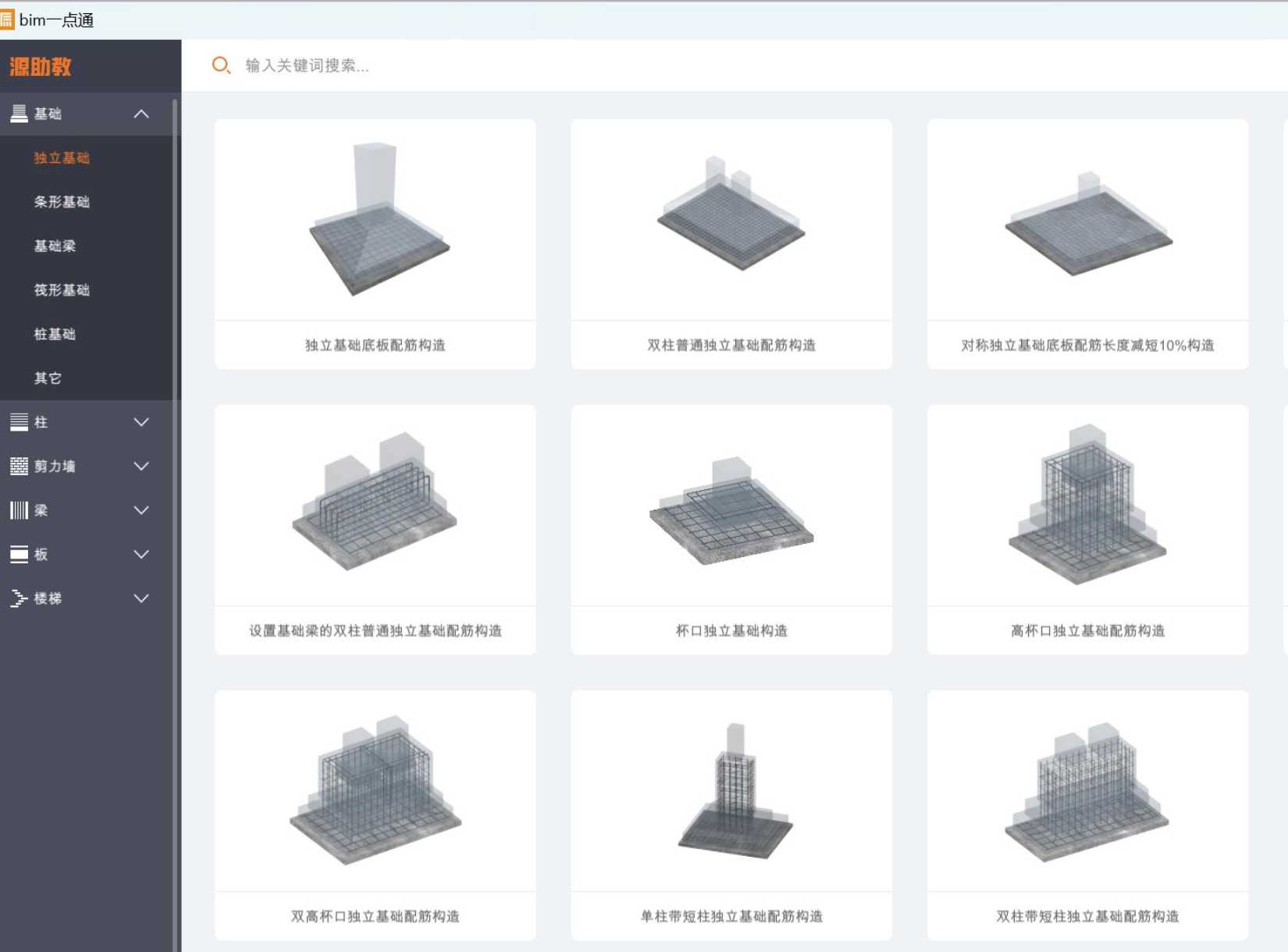
Task: Open 杯口独立基础构造 model card
Action: pyautogui.click(x=731, y=507)
